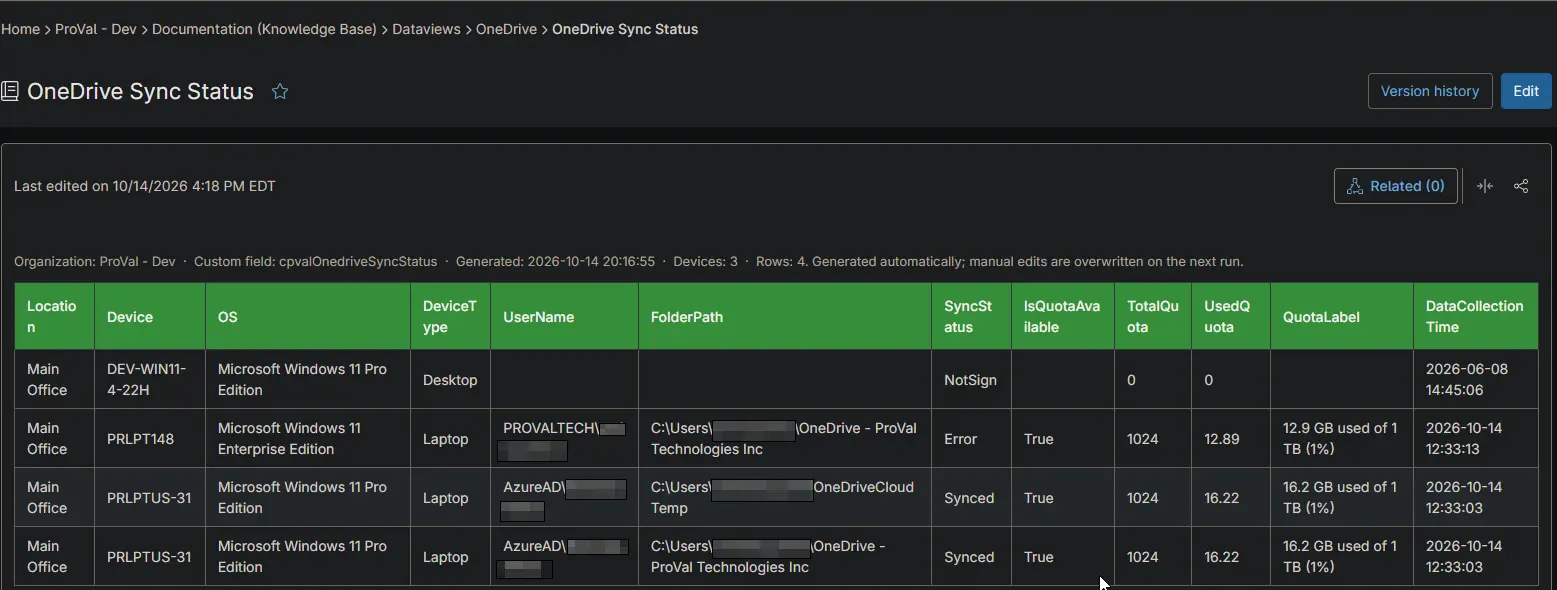This screenshot has height=590, width=1557.
Task: Click the OneDriveCloud Temp folder path cell
Action: [x=785, y=497]
